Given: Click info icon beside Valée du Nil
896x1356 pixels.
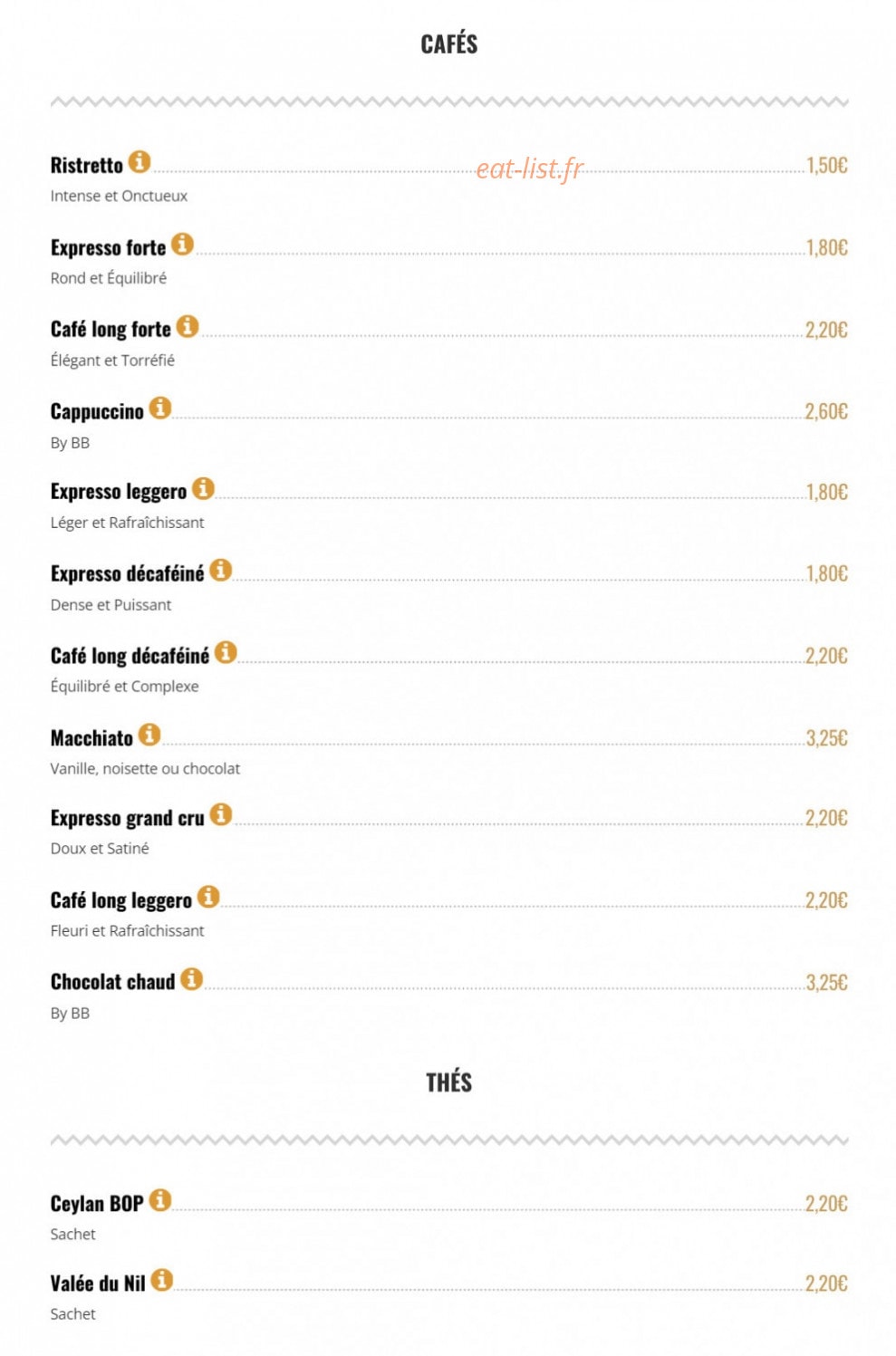Looking at the screenshot, I should (162, 1280).
